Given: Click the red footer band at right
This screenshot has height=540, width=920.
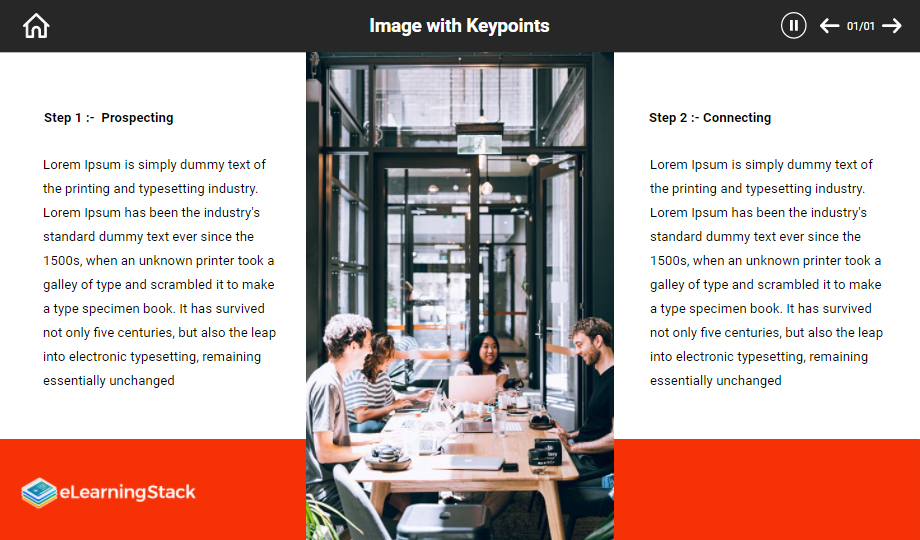Looking at the screenshot, I should coord(767,490).
